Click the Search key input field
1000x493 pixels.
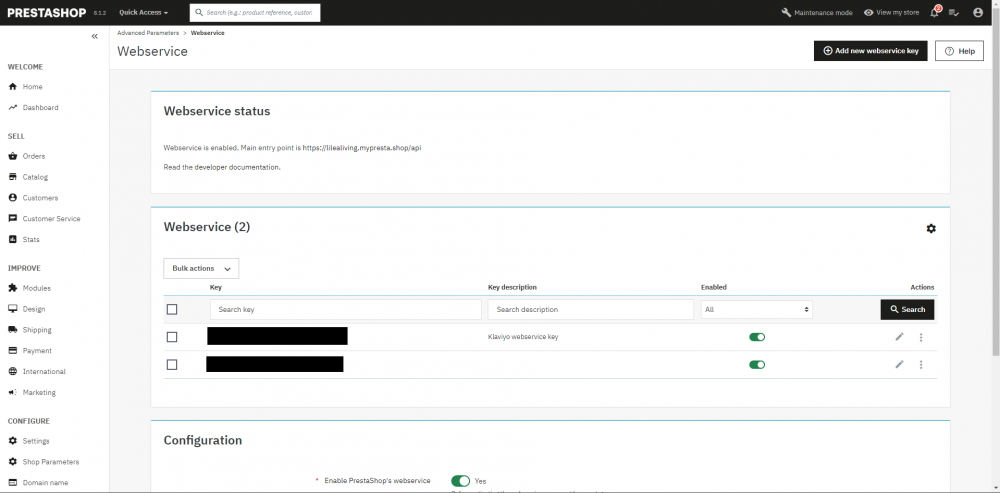pos(346,309)
